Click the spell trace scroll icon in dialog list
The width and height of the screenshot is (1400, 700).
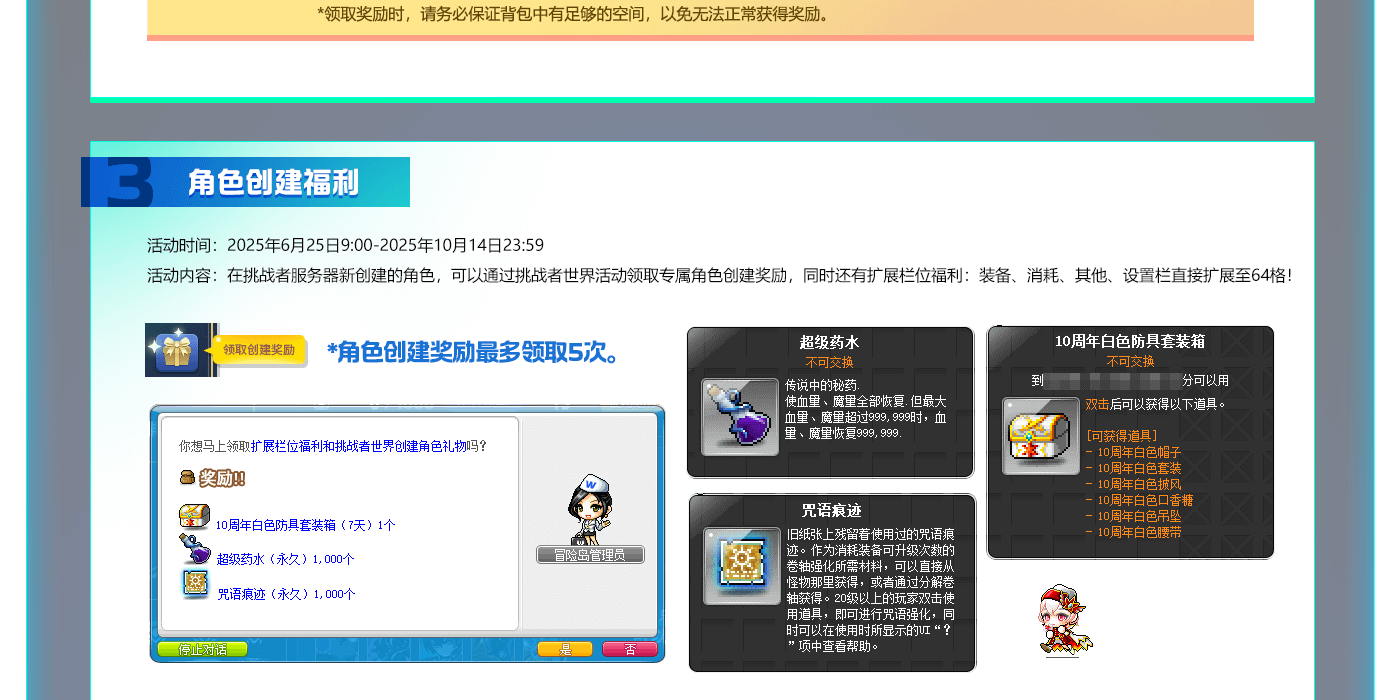pyautogui.click(x=195, y=583)
